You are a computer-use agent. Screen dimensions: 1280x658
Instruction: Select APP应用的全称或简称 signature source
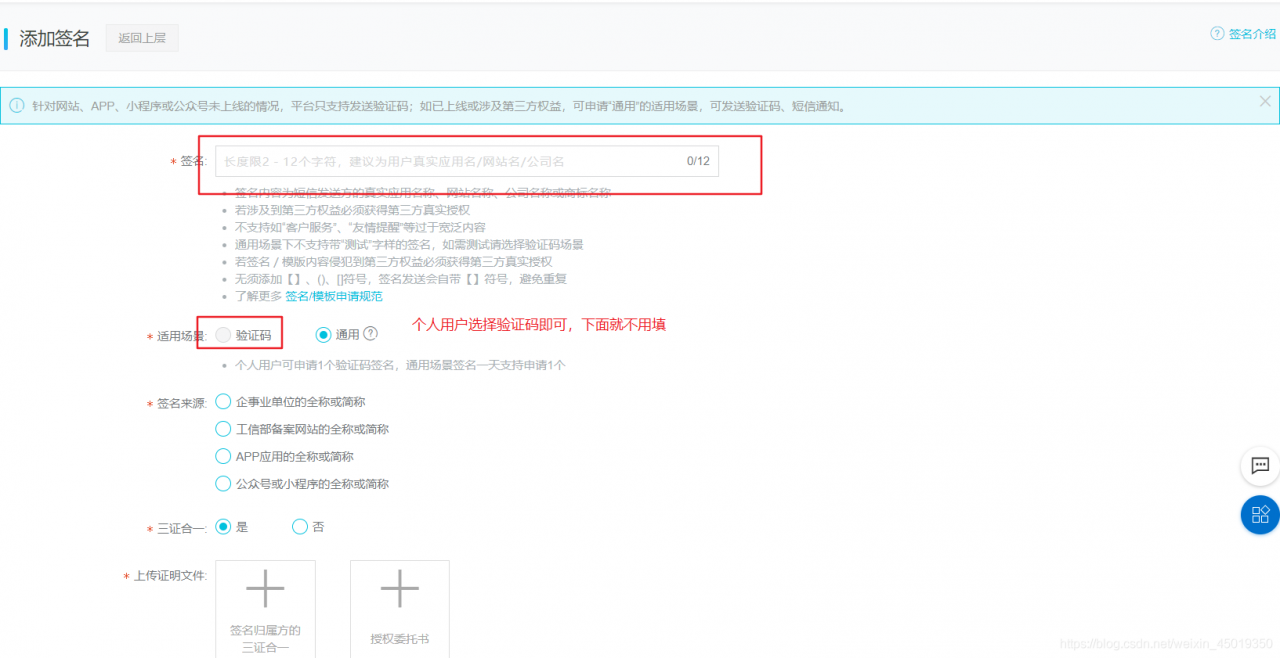click(223, 456)
